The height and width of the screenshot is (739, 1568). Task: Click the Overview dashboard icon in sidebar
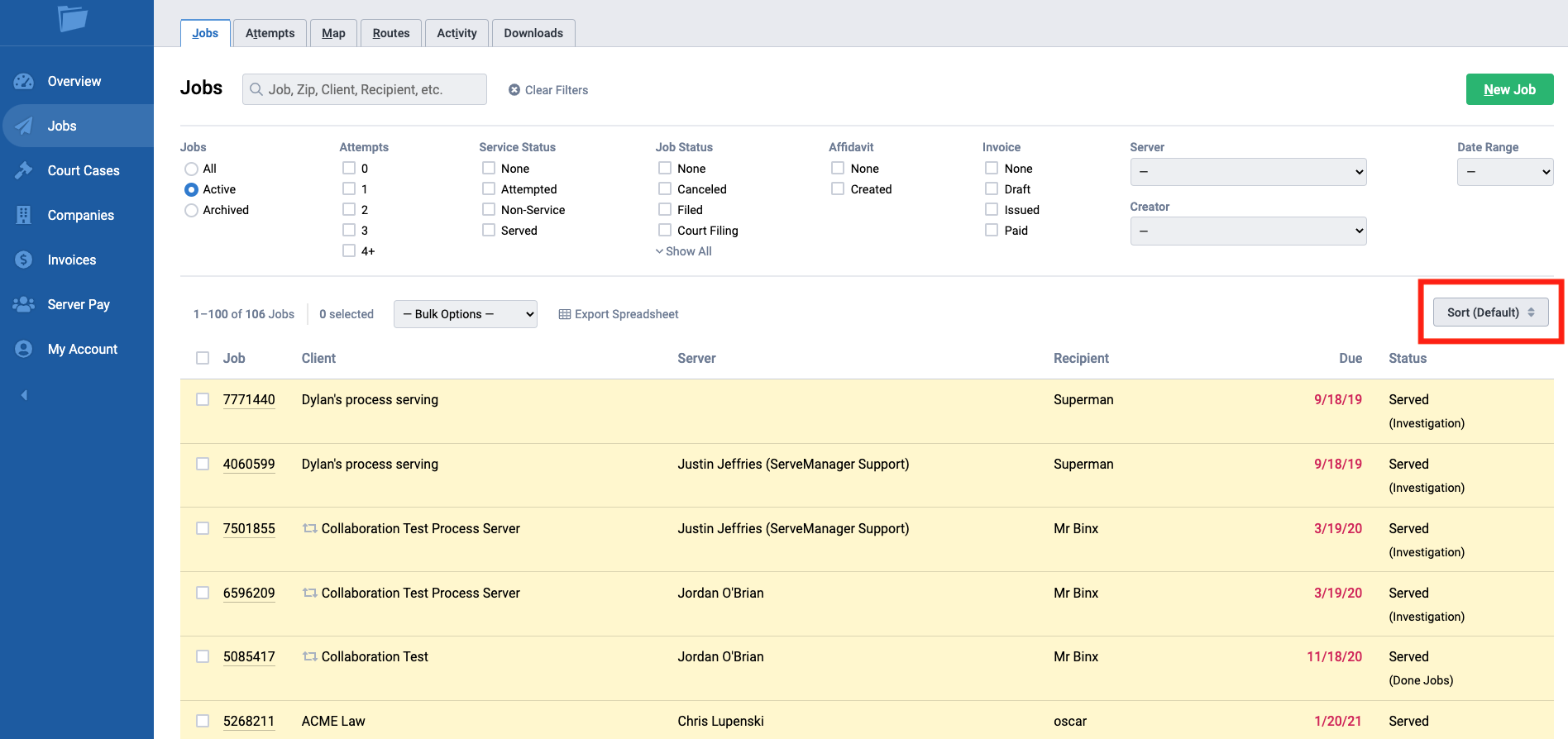pos(24,81)
